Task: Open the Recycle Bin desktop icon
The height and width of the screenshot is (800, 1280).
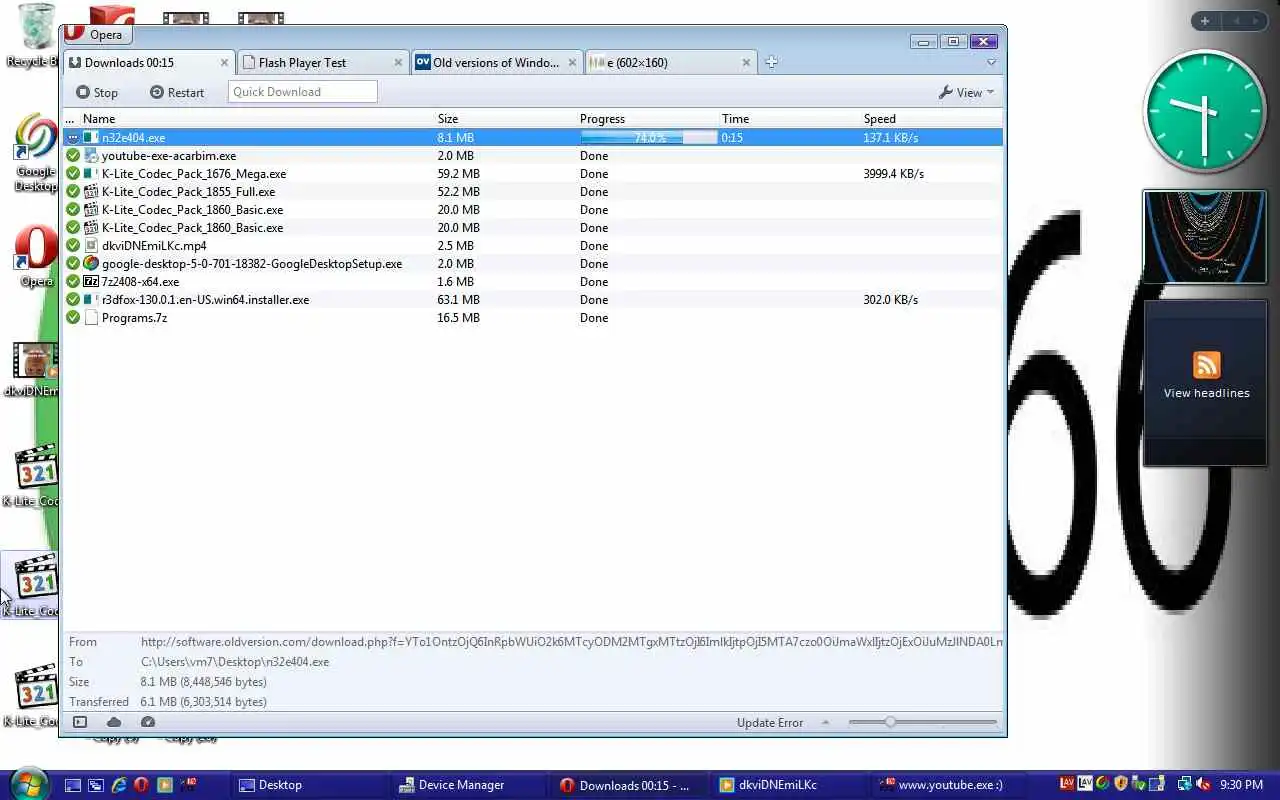Action: [33, 36]
